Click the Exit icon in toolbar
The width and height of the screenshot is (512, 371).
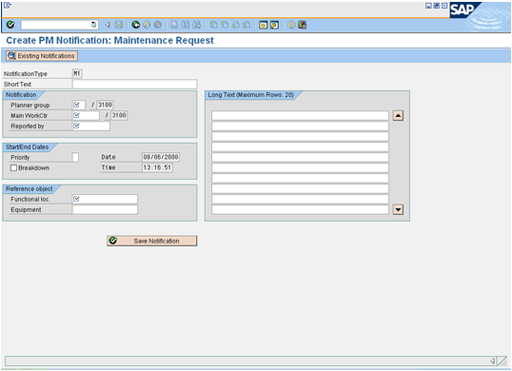click(x=147, y=25)
